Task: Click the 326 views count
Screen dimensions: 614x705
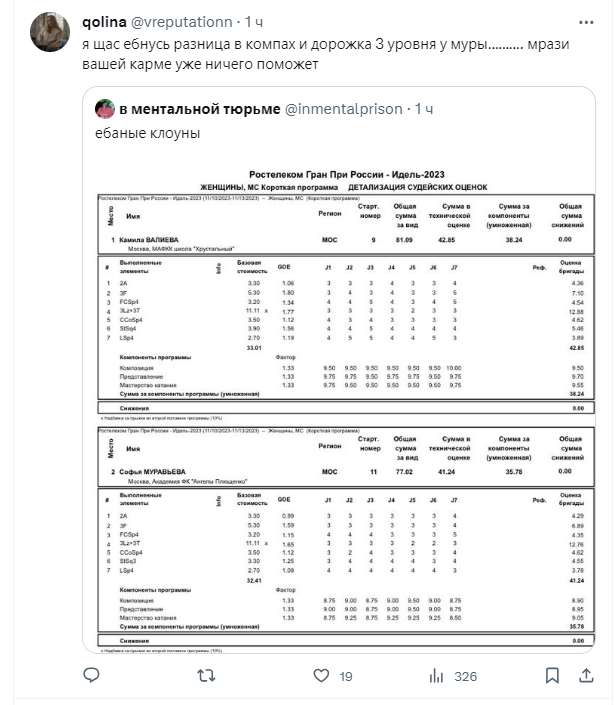Action: click(x=465, y=677)
